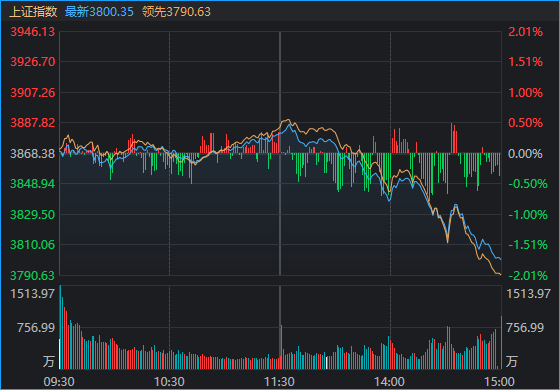Click the 11:30 time axis marker
Viewport: 560px width, 390px height.
(280, 382)
